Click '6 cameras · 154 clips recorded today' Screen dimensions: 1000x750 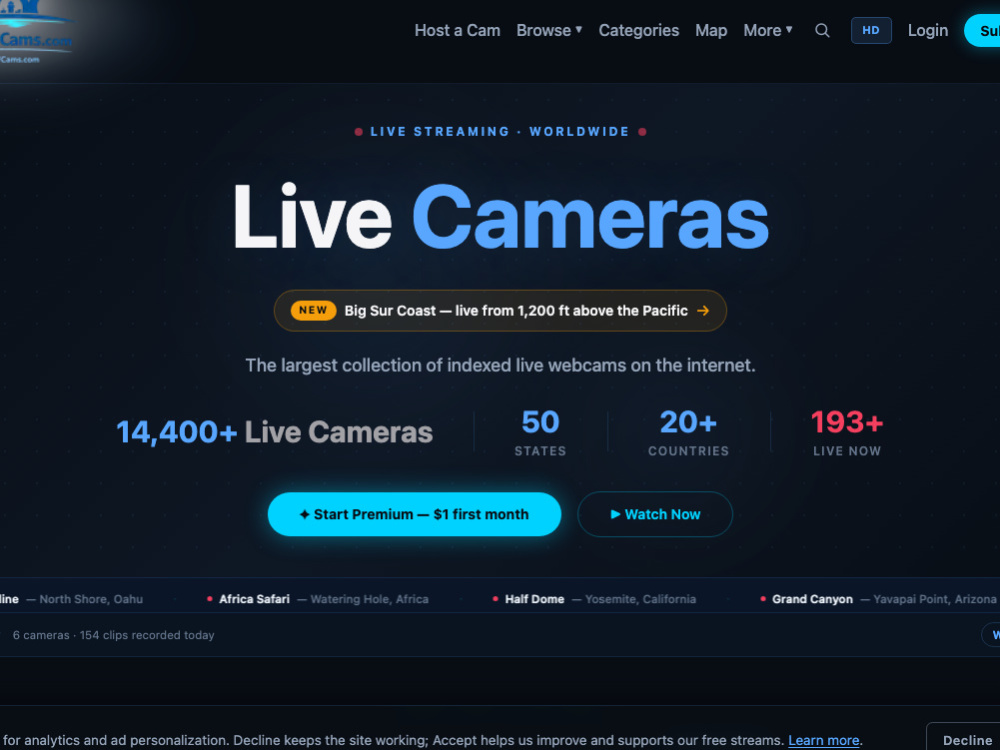click(114, 635)
